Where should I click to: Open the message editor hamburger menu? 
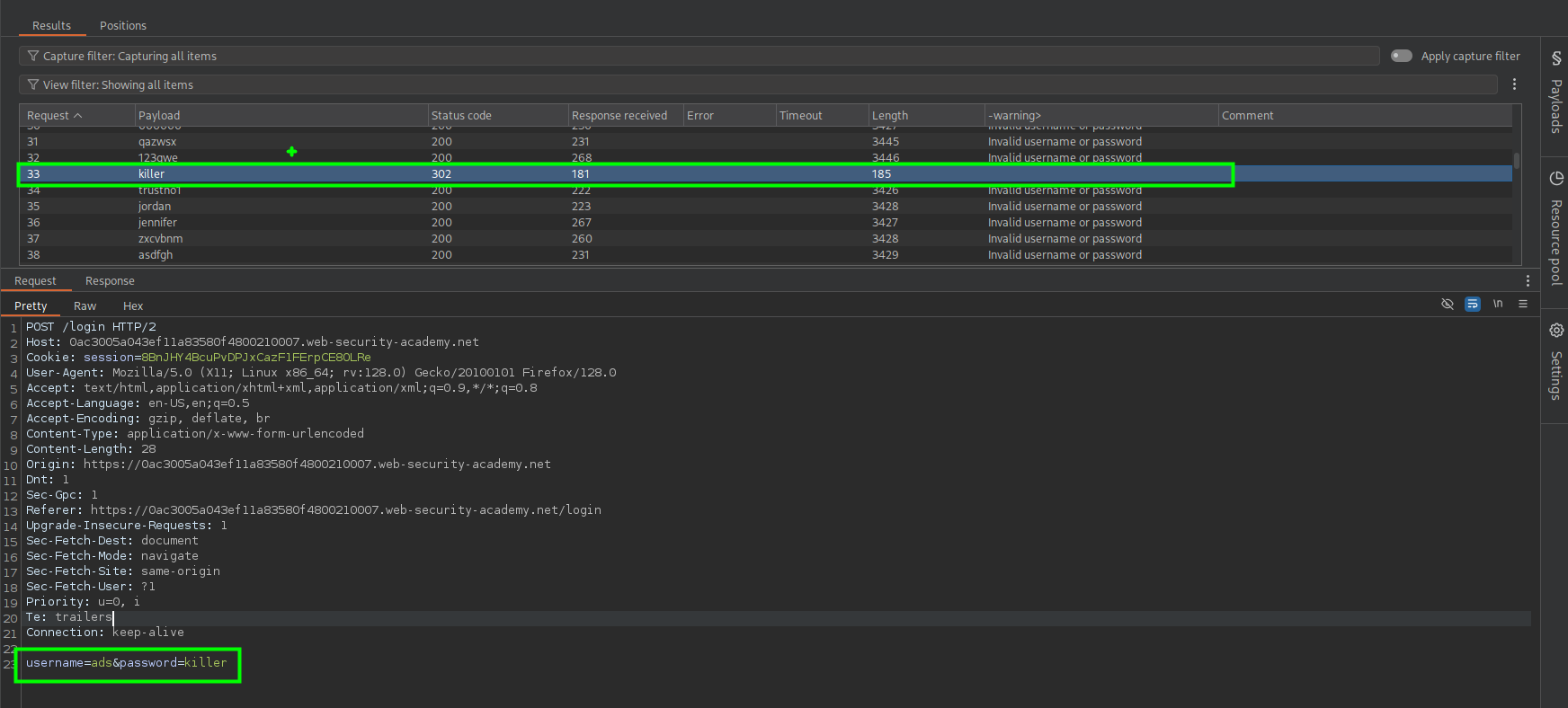pyautogui.click(x=1523, y=305)
